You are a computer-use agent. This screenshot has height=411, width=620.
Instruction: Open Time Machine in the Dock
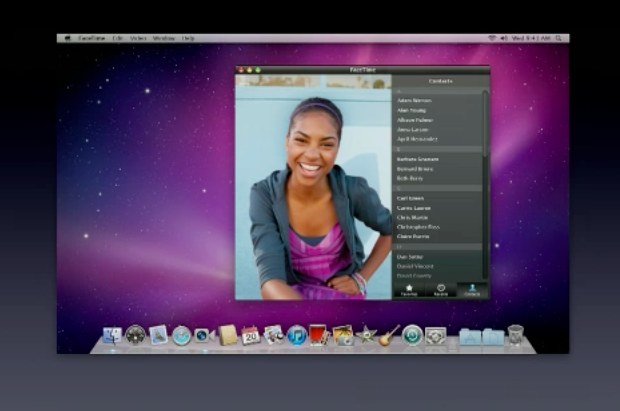pyautogui.click(x=412, y=335)
